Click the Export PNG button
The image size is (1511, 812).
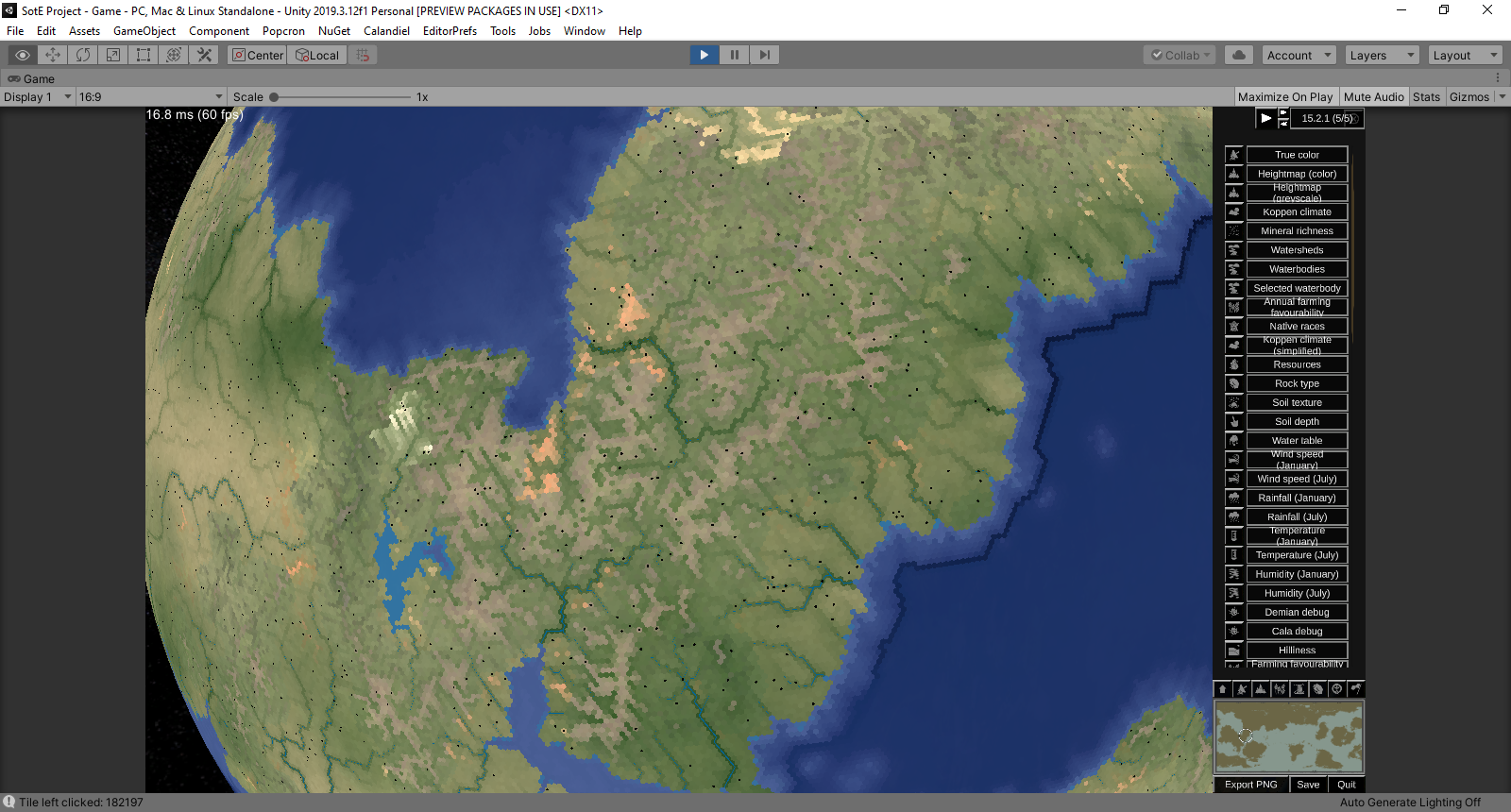pyautogui.click(x=1250, y=785)
